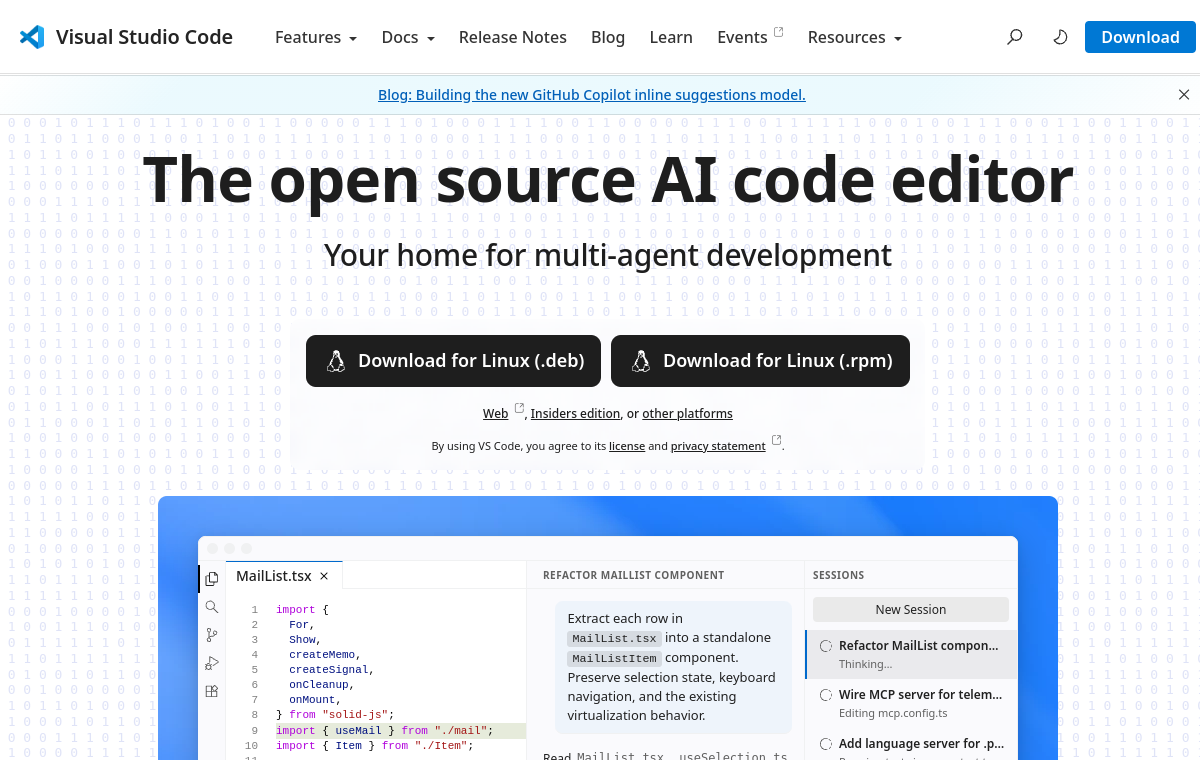Click the Linux penguin icon on .rpm button

pyautogui.click(x=641, y=361)
